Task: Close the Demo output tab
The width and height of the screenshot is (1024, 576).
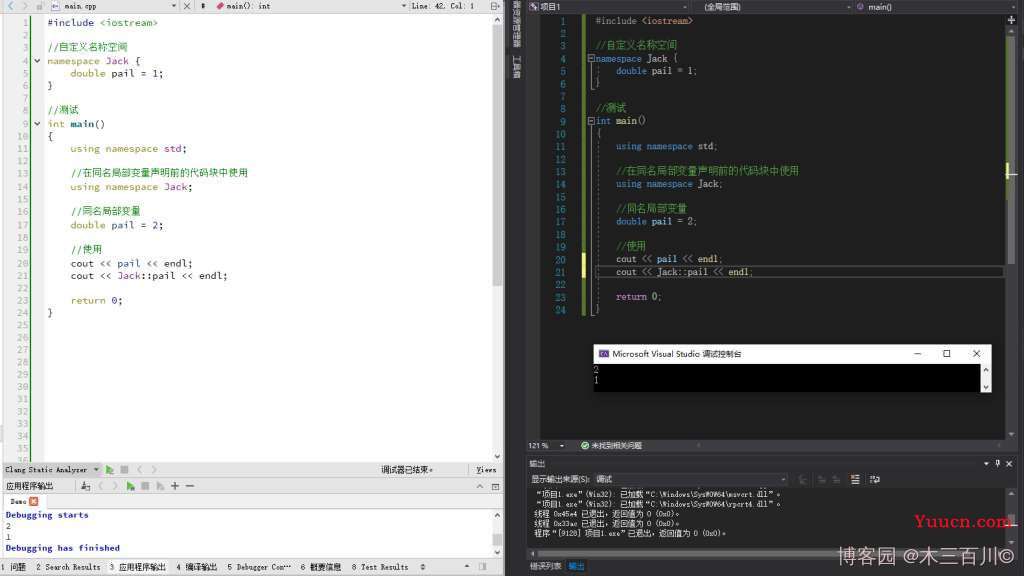Action: [33, 501]
